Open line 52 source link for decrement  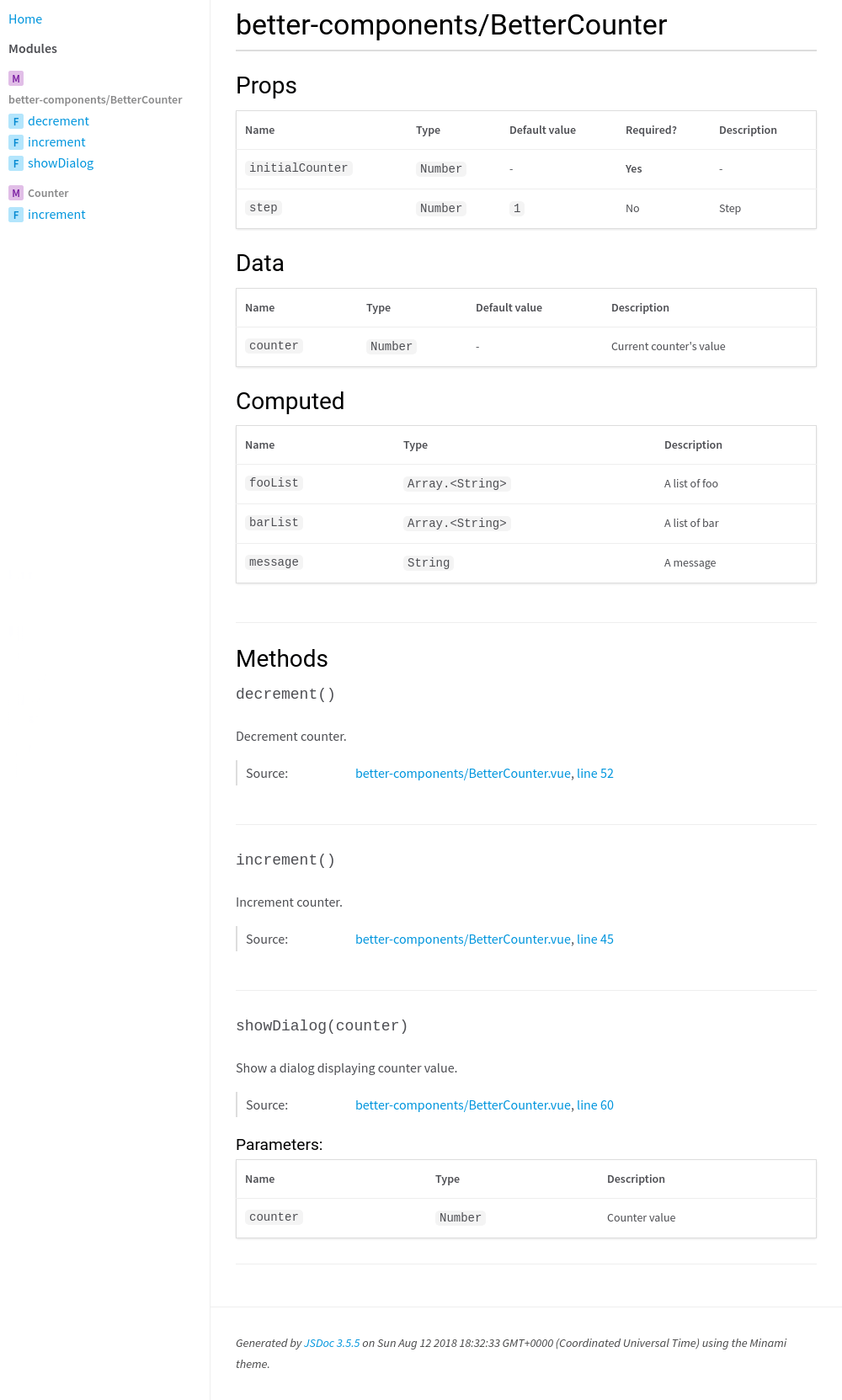tap(594, 773)
